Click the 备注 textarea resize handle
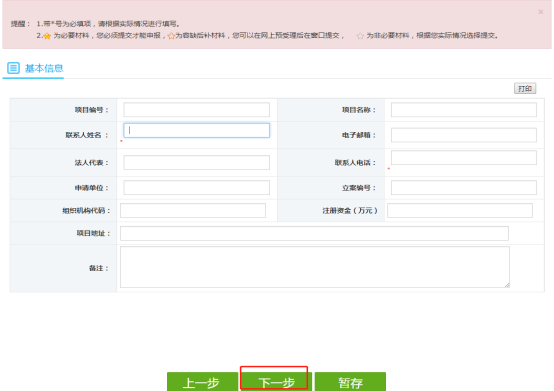 click(507, 285)
